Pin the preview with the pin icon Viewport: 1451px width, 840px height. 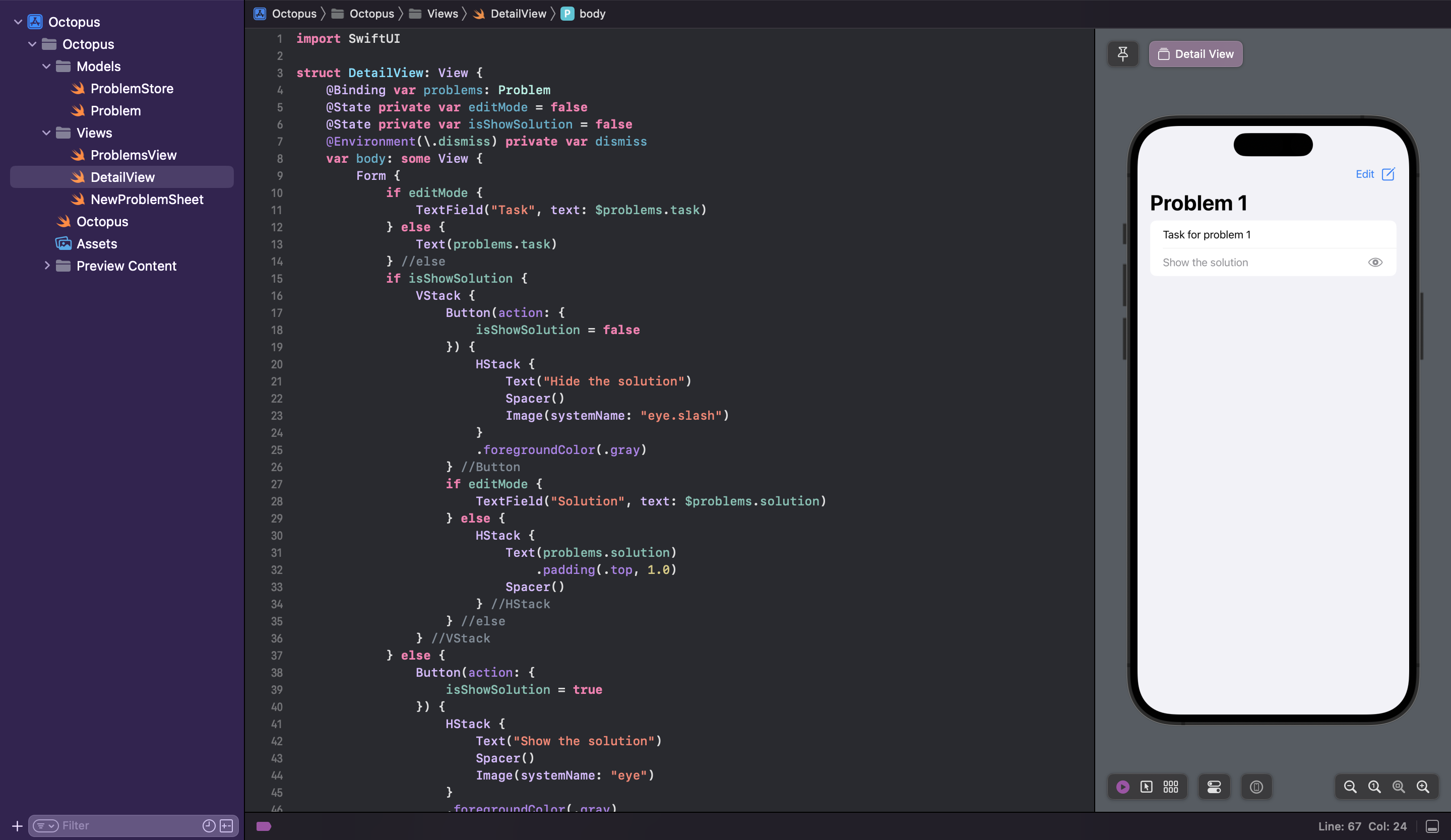click(1122, 54)
